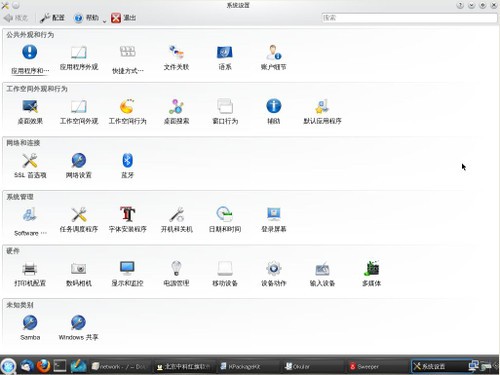
Task: Open Windows 共享 sharing settings
Action: coord(79,328)
